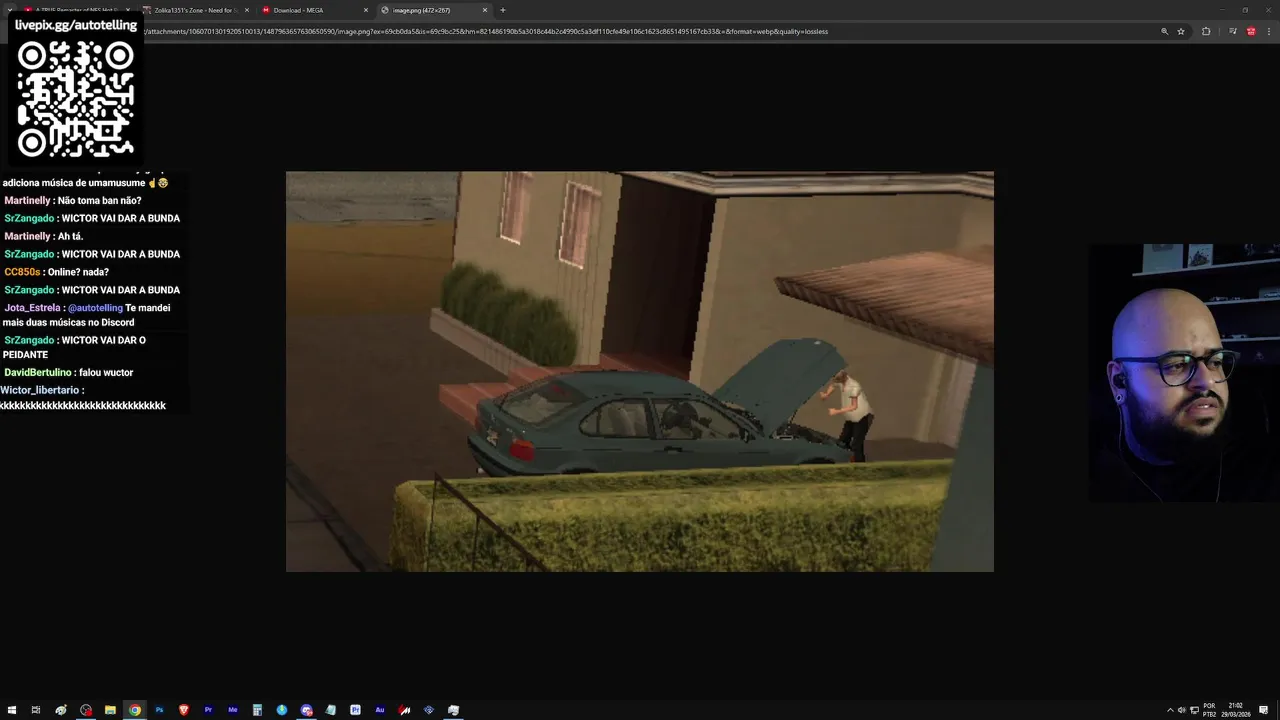Open a new Chrome tab
The image size is (1280, 720).
pos(502,10)
